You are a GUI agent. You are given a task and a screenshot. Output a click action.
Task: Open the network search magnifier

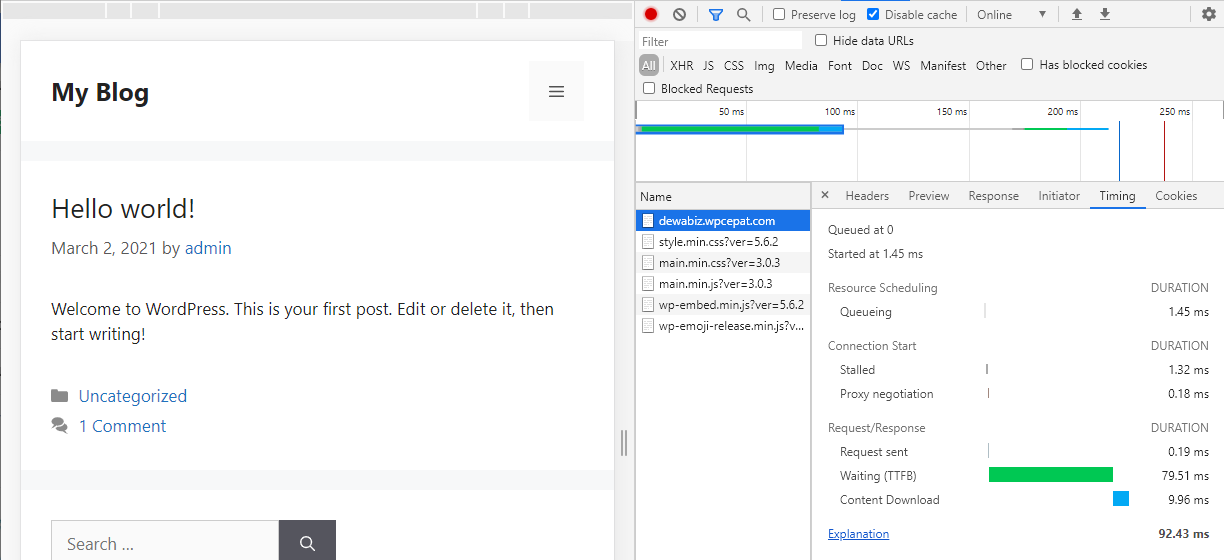[x=743, y=15]
